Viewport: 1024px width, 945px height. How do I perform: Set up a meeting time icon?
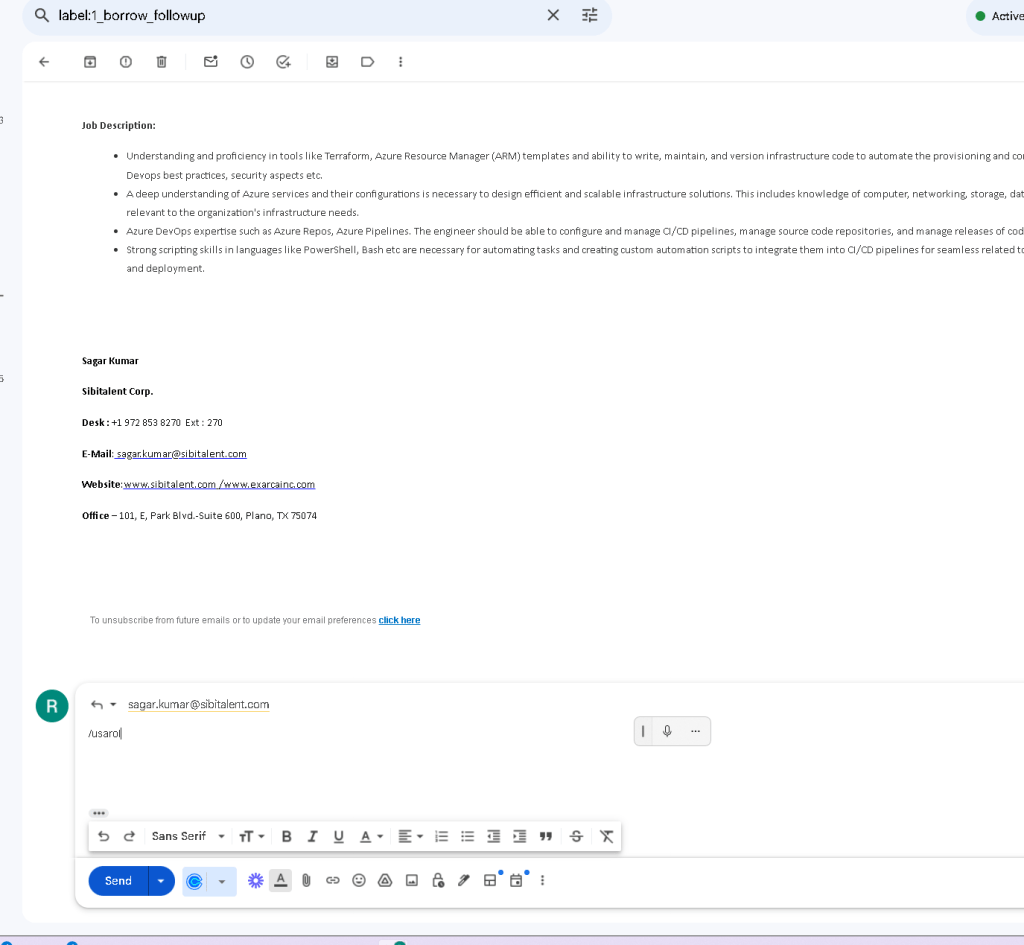point(517,881)
